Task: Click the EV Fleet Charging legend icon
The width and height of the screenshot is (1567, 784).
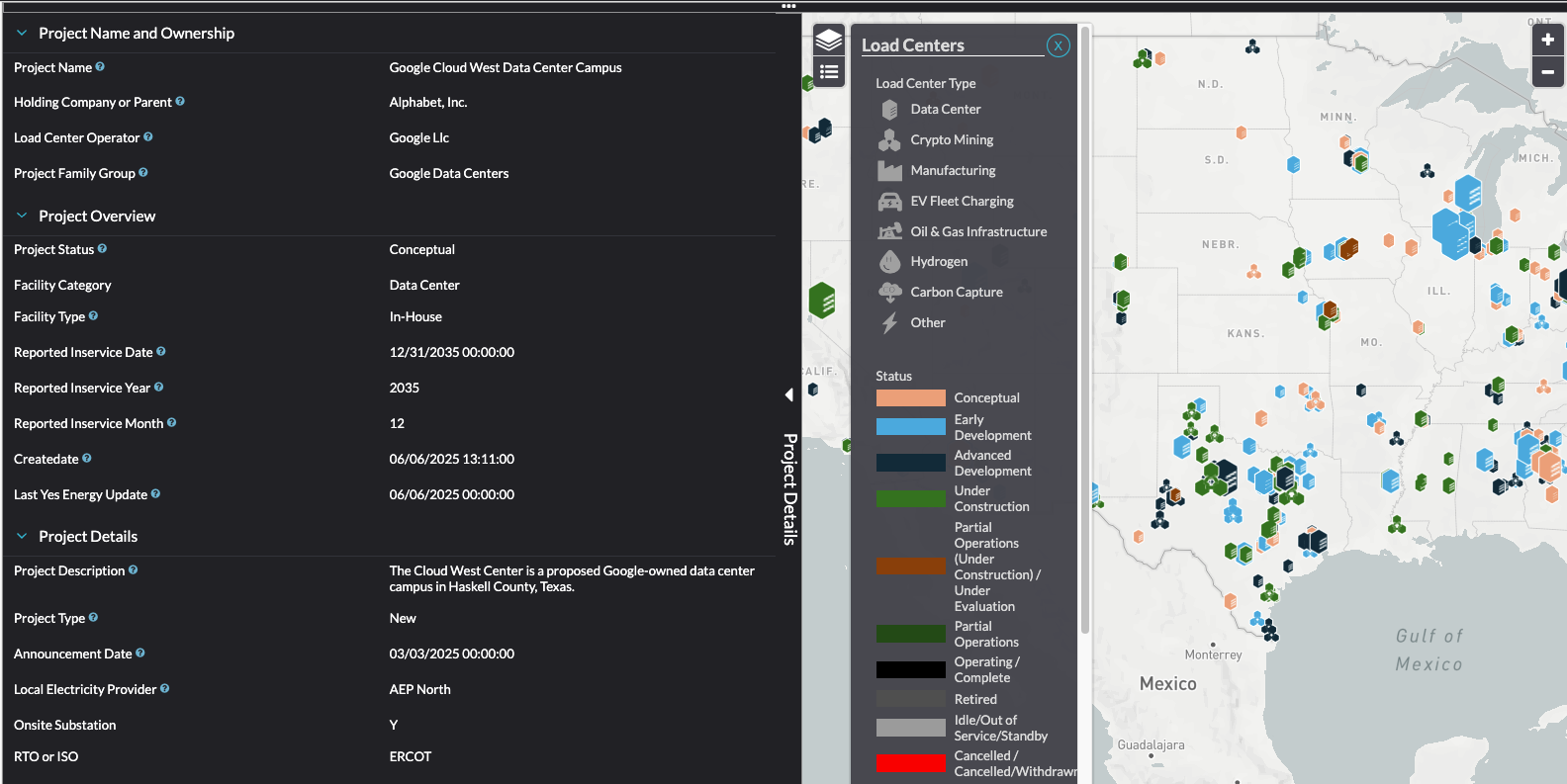Action: click(890, 202)
